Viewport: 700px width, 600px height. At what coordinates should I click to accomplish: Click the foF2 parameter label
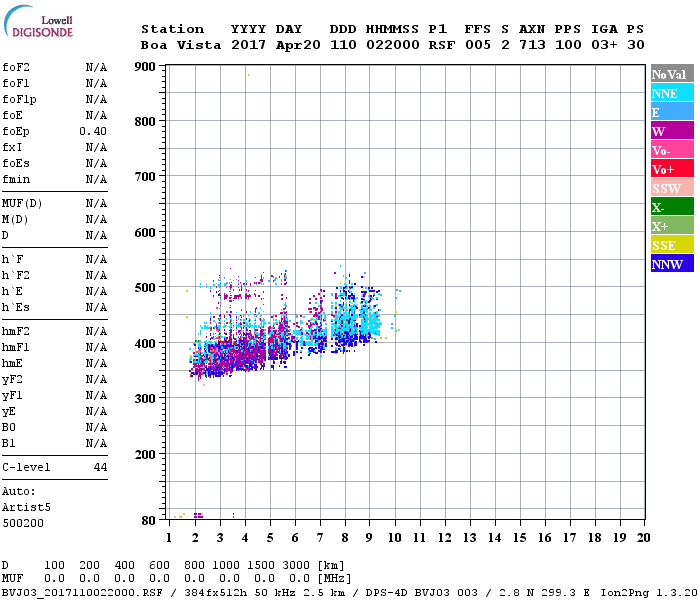point(16,67)
